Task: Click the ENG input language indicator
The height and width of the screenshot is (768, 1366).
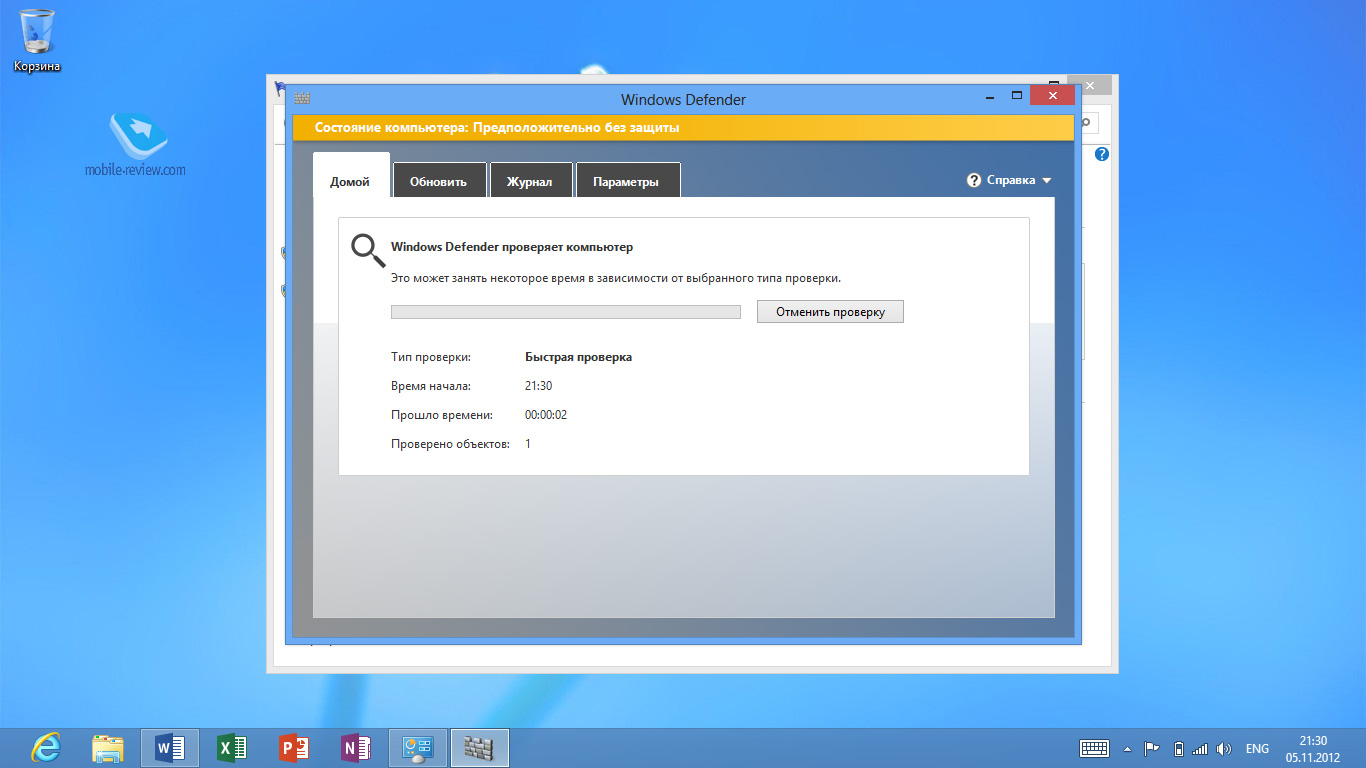Action: [x=1257, y=748]
